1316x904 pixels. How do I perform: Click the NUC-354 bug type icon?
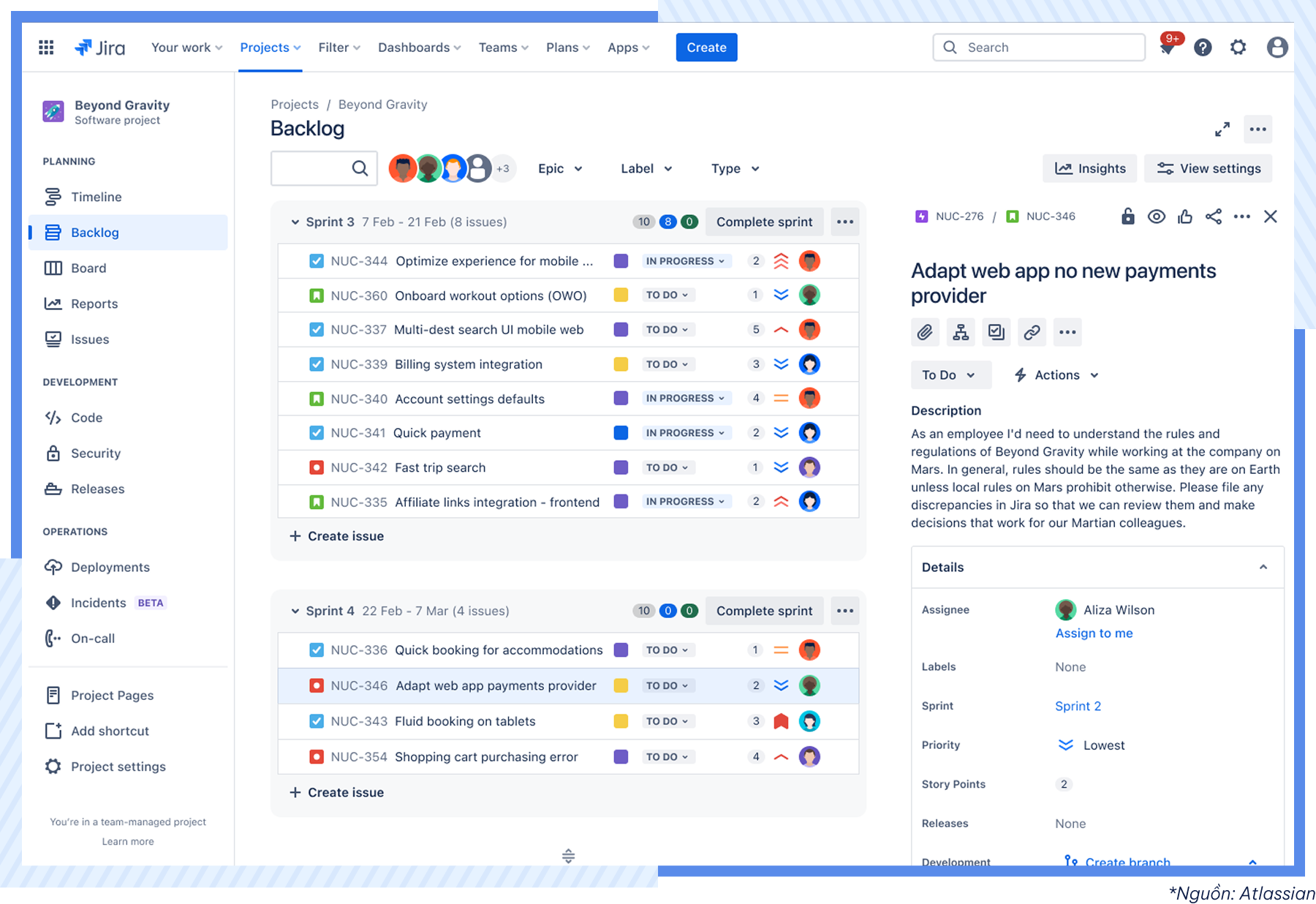pos(317,757)
